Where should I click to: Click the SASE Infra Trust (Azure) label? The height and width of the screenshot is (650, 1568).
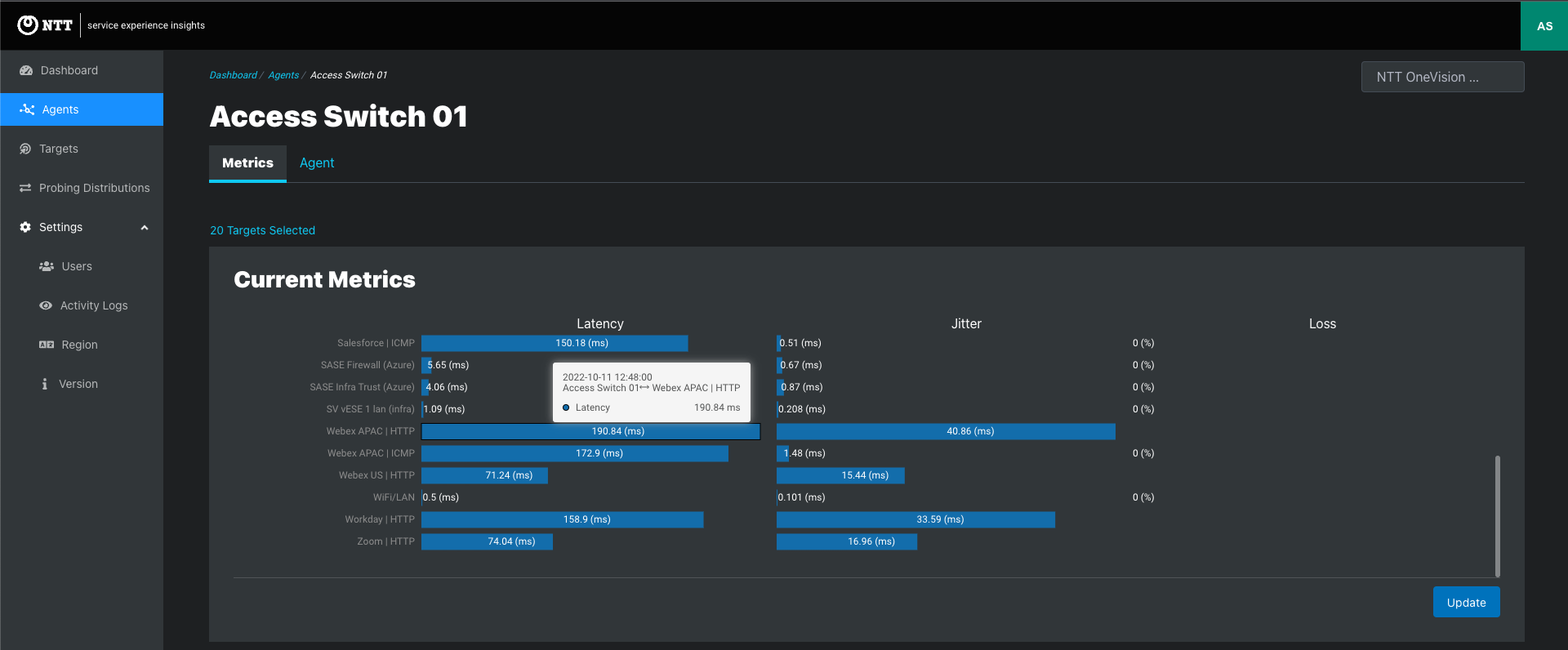(x=362, y=387)
